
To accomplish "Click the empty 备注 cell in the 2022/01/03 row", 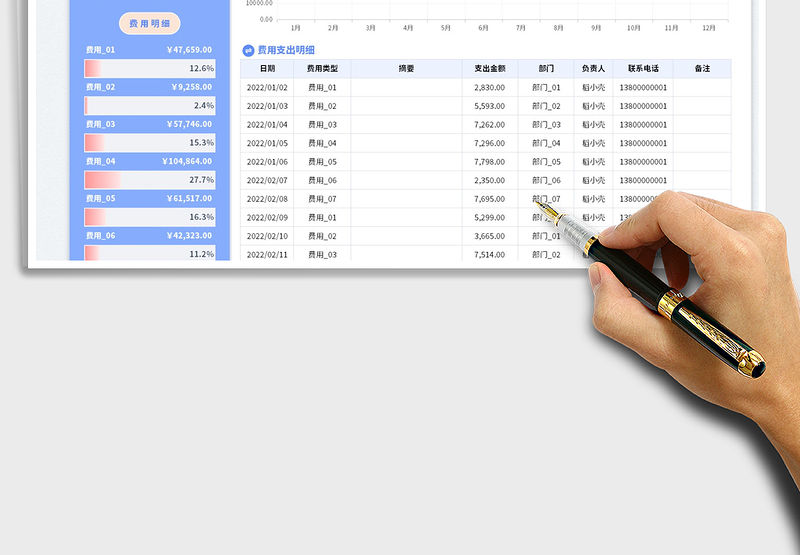I will 701,106.
